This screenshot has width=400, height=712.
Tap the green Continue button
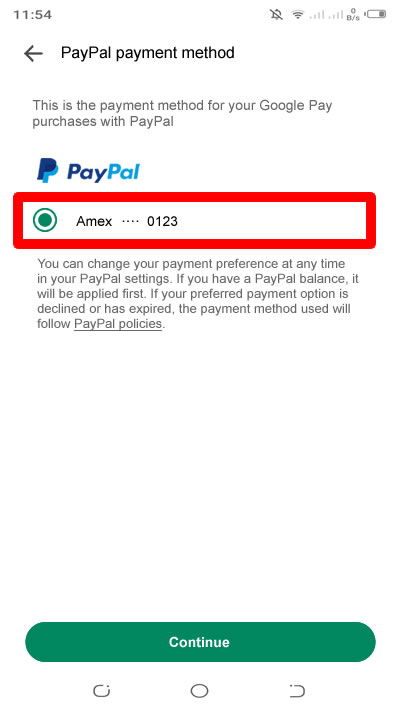tap(200, 642)
